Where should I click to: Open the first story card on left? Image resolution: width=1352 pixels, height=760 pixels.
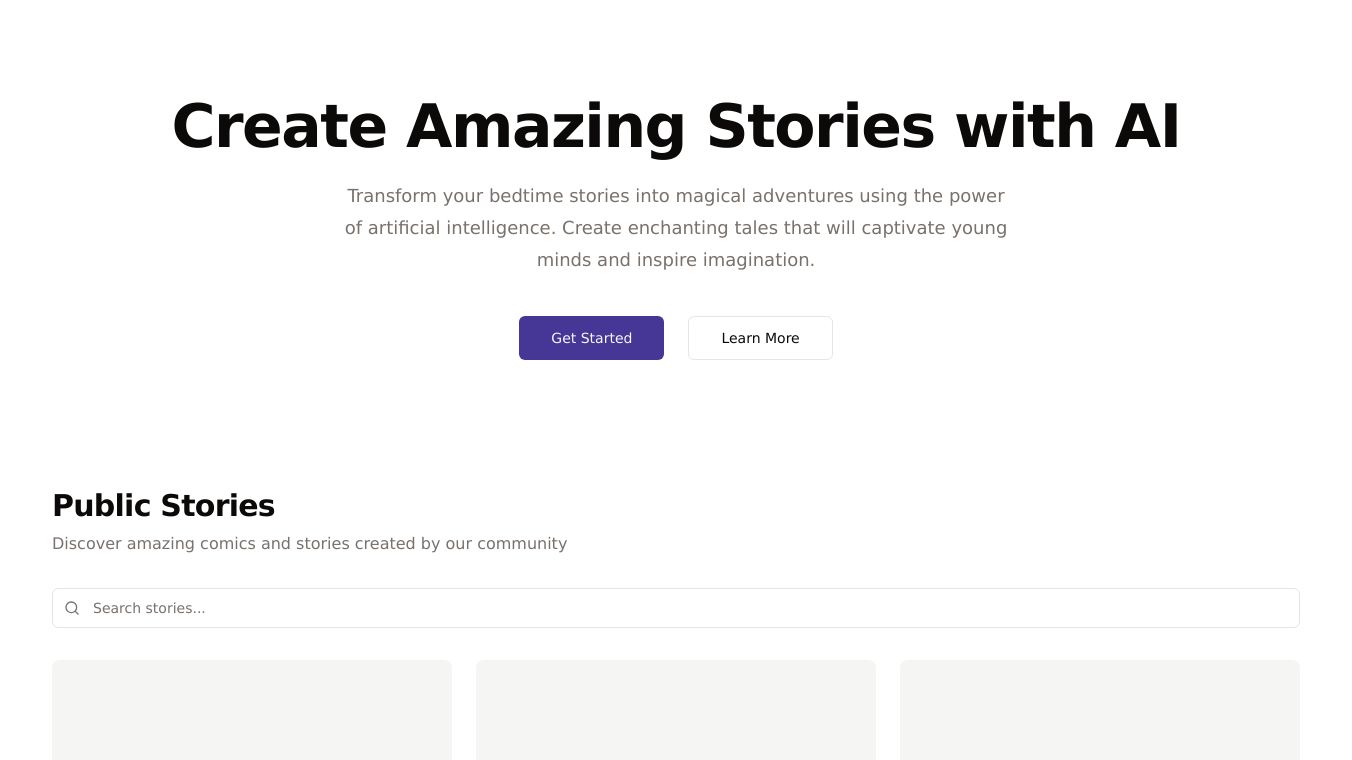252,710
